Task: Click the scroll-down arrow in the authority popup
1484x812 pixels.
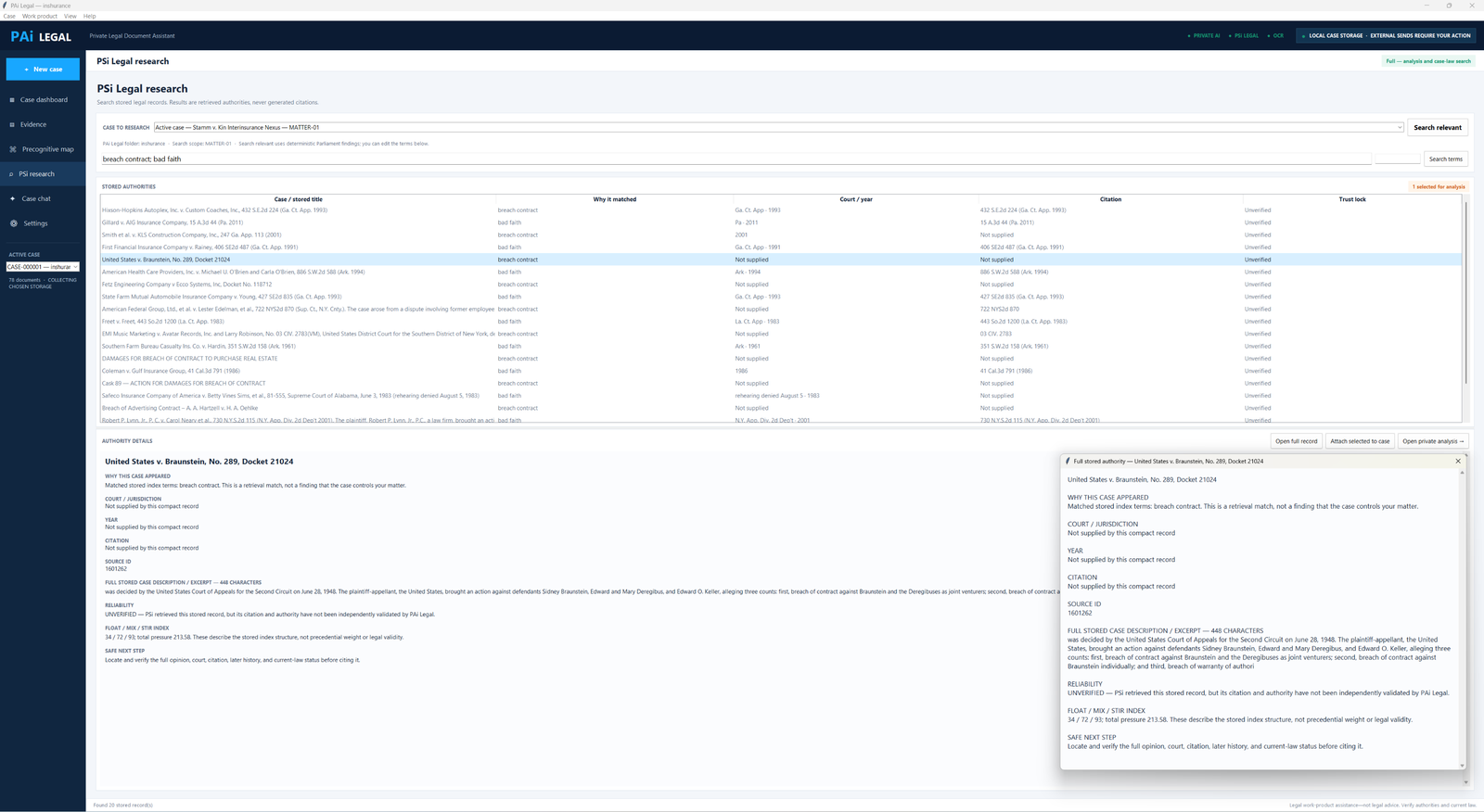Action: point(1463,766)
